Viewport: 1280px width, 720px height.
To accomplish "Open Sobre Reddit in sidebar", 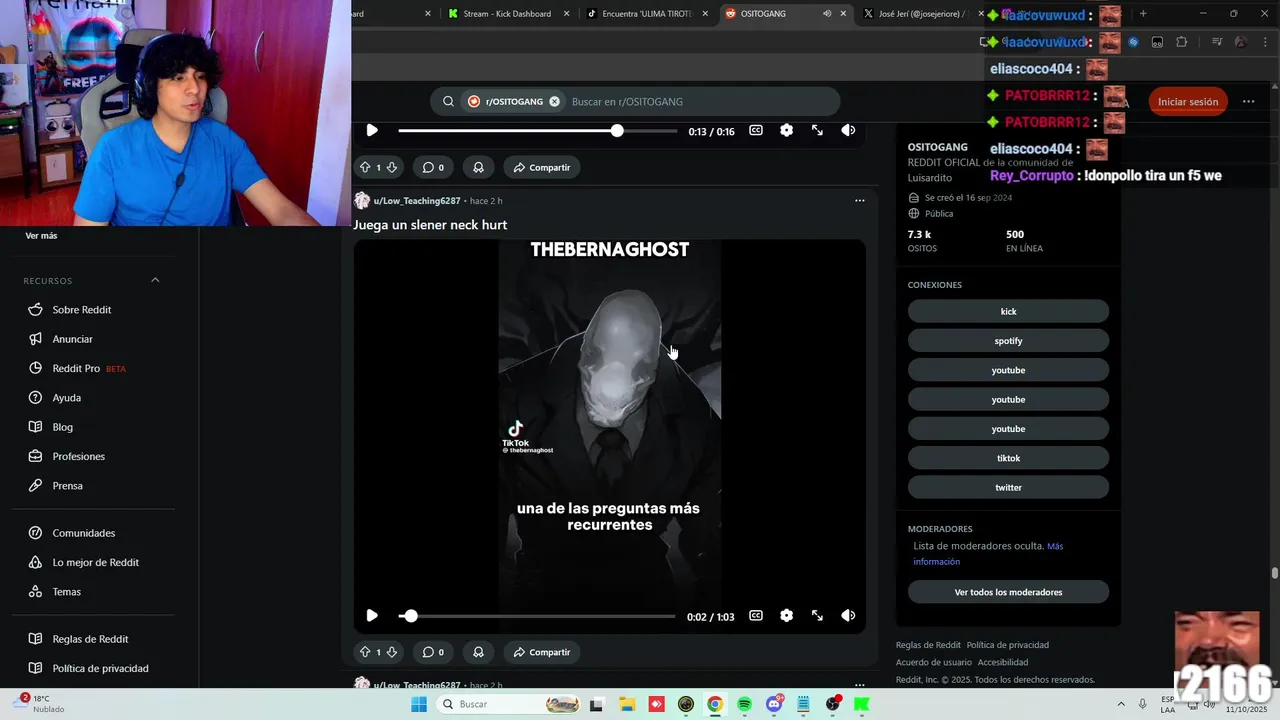I will [x=82, y=310].
